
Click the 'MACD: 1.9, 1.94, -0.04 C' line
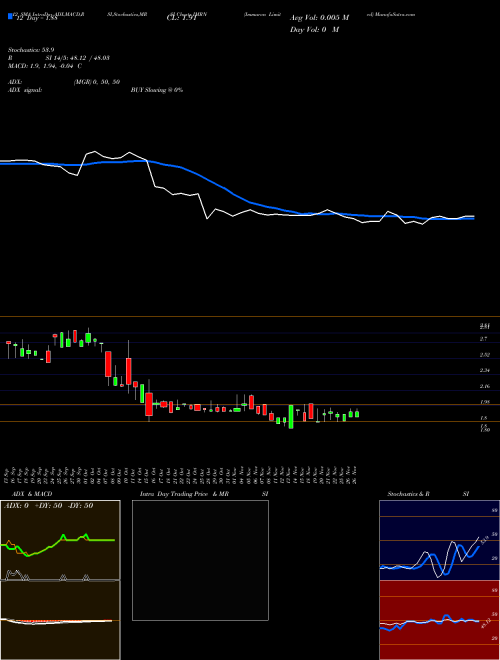click(x=45, y=66)
